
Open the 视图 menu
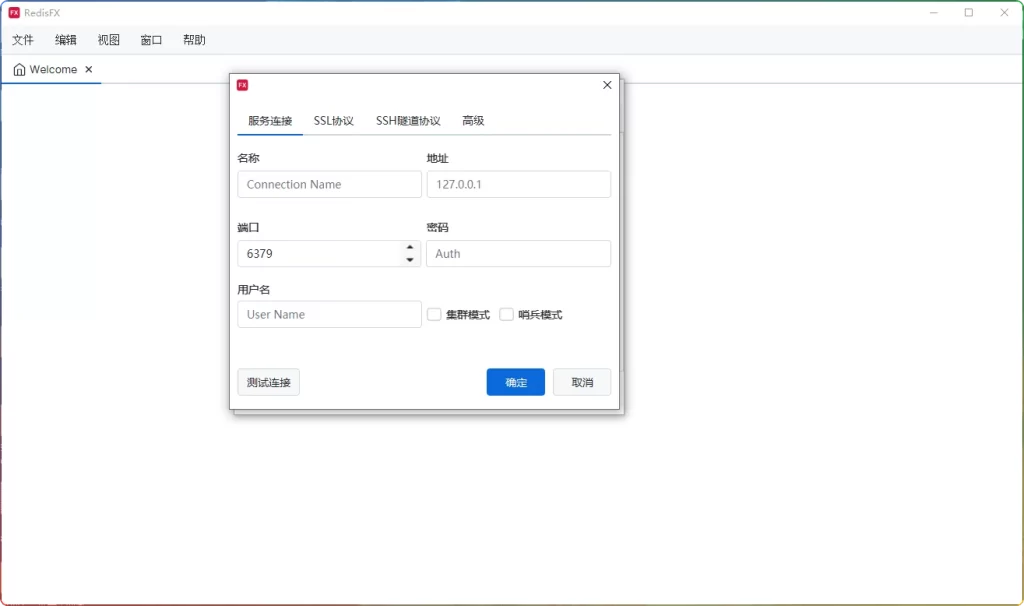coord(108,40)
